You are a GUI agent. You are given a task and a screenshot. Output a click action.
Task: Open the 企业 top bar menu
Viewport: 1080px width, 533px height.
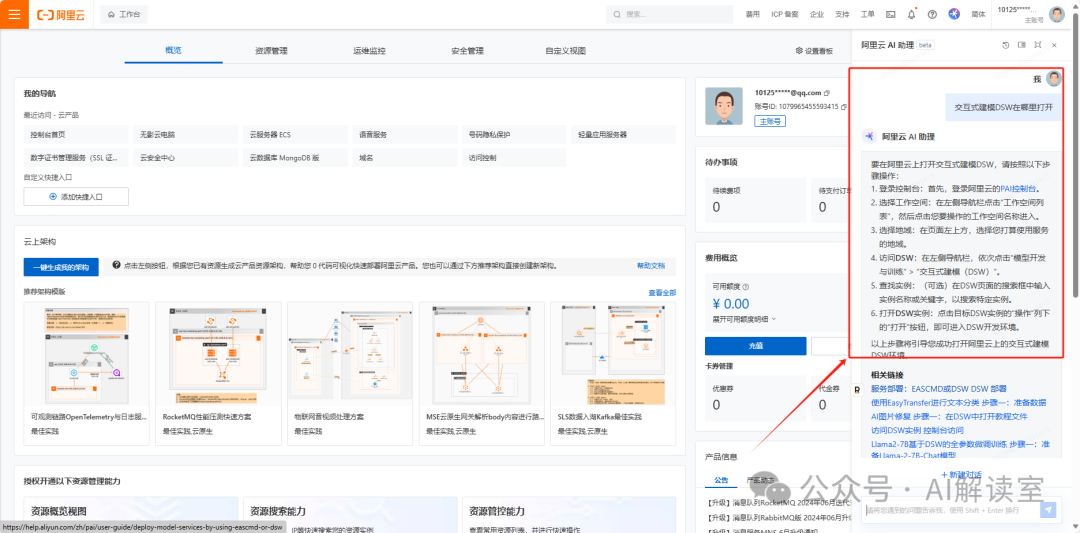pos(817,14)
